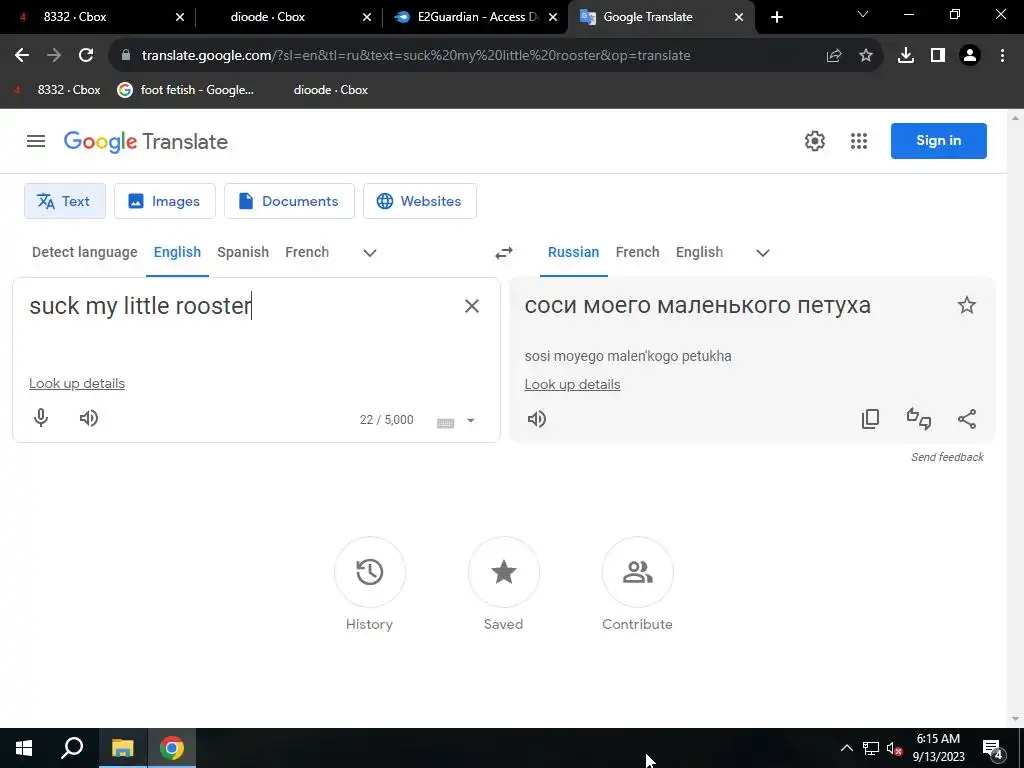Click the Google Translate logo
1024x768 pixels.
pyautogui.click(x=146, y=141)
